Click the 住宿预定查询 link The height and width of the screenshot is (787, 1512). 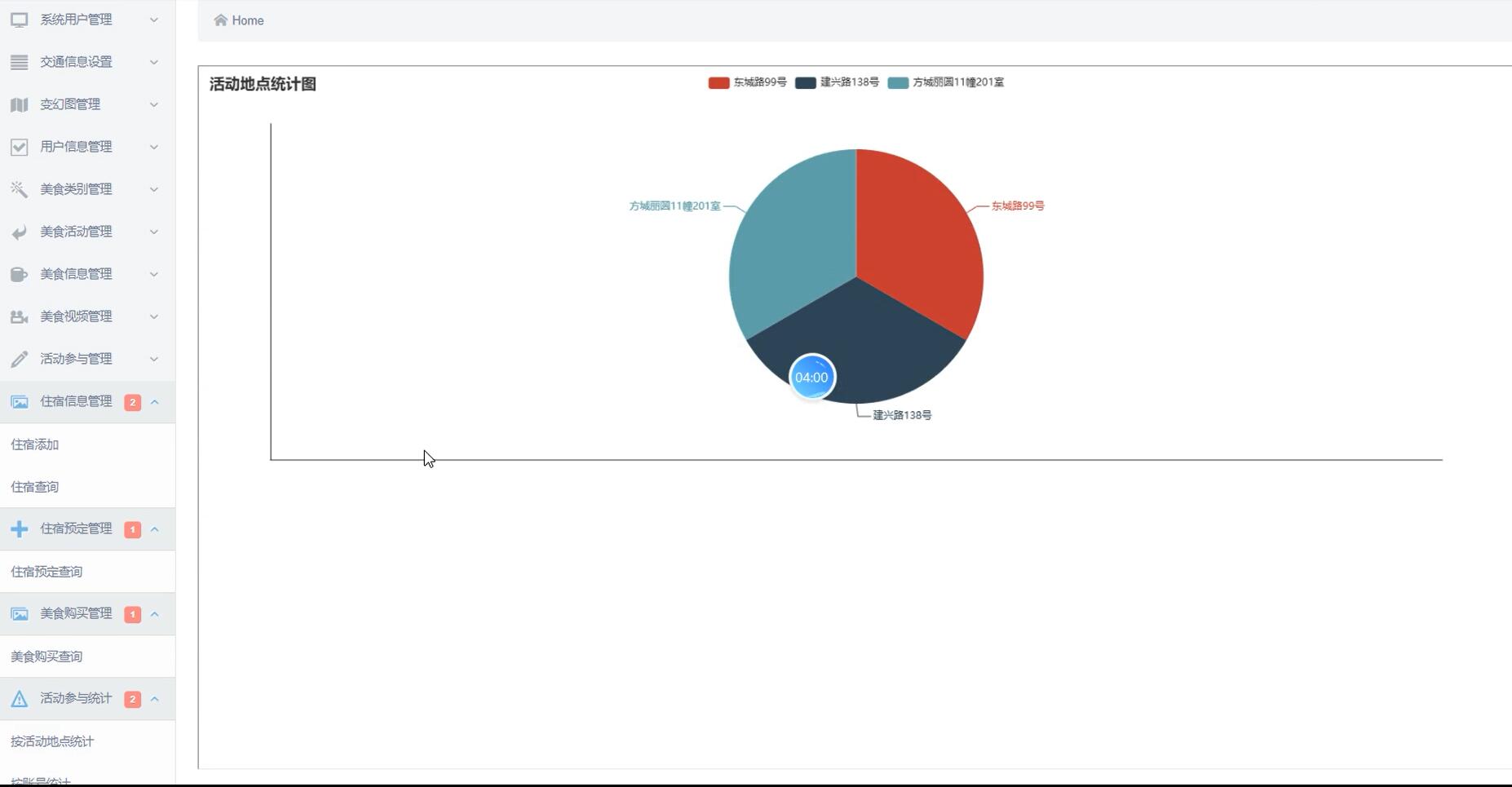pos(46,572)
